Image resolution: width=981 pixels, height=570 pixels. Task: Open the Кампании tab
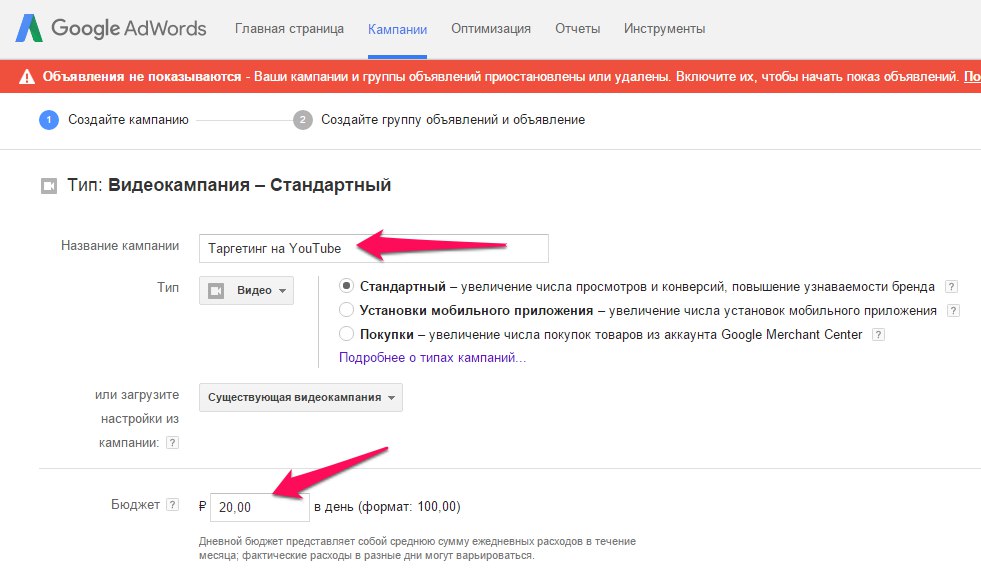(x=397, y=29)
